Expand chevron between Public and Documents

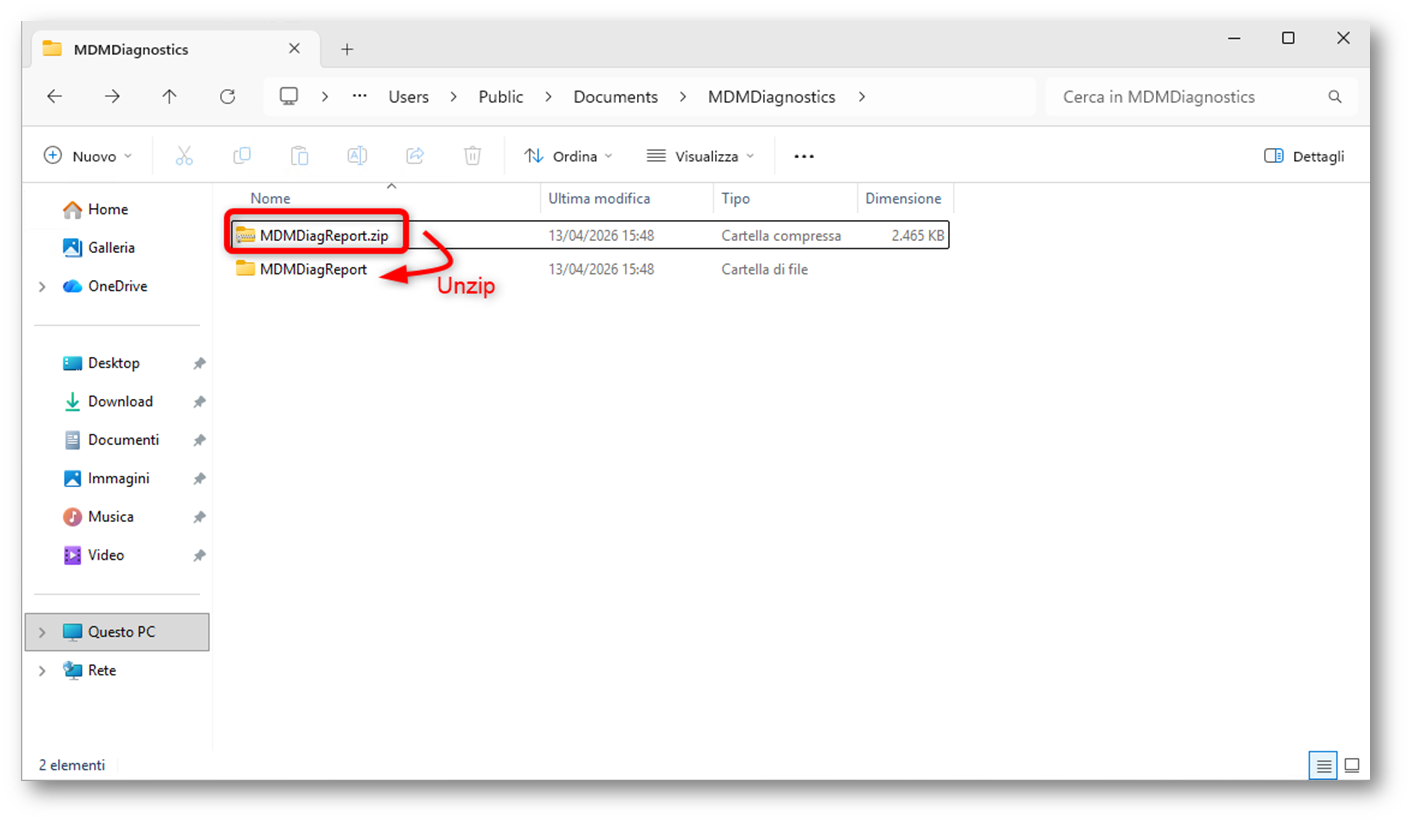548,97
